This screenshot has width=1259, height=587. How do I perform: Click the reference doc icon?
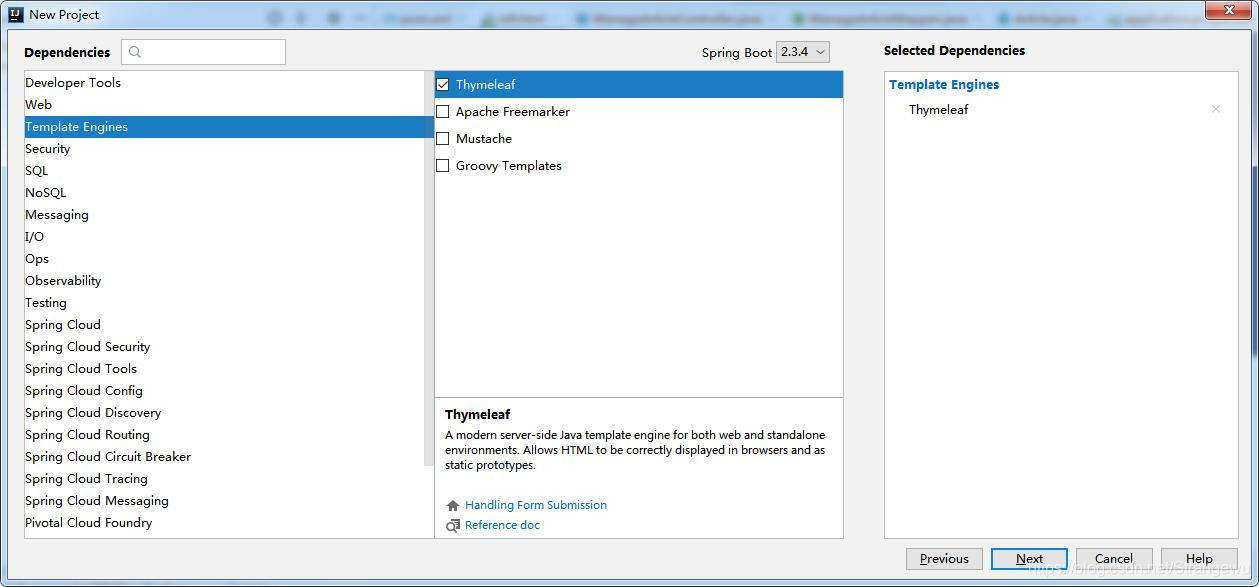453,525
